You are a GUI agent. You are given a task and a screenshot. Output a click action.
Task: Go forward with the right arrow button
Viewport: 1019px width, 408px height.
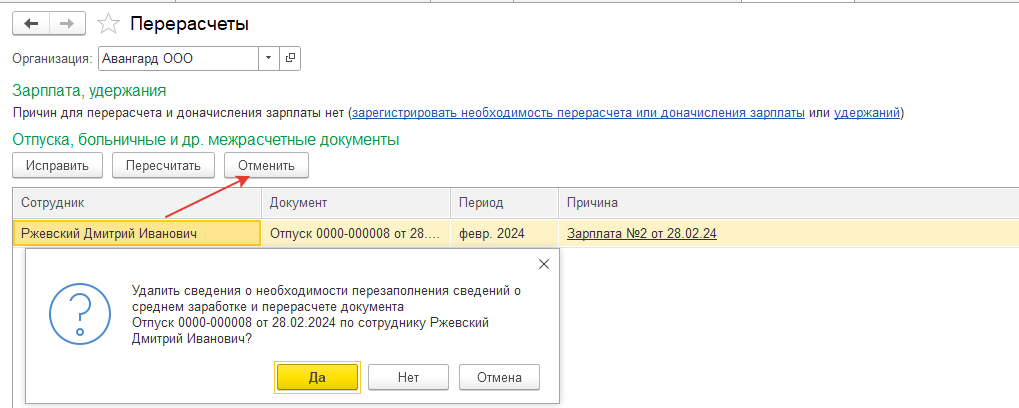click(69, 24)
